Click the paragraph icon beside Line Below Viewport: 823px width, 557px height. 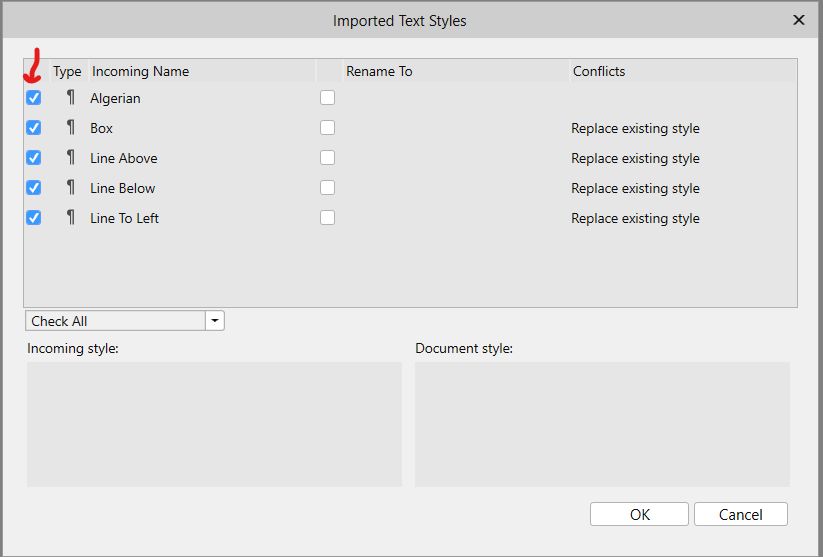tap(71, 187)
